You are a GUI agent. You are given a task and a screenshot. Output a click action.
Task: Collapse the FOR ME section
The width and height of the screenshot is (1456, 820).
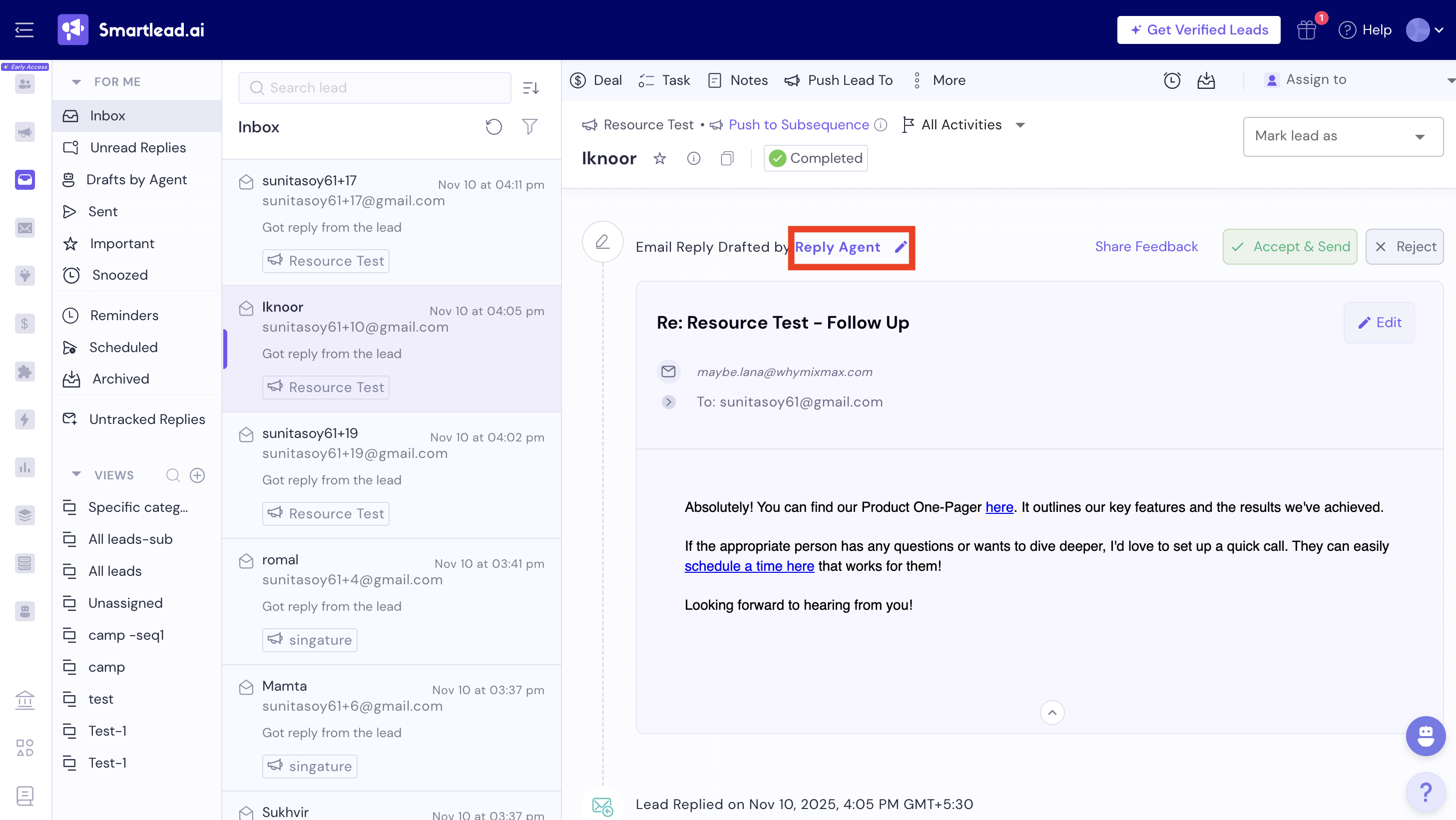pos(76,82)
